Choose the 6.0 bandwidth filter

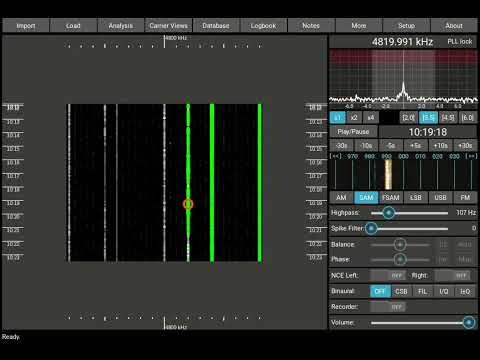coord(468,117)
